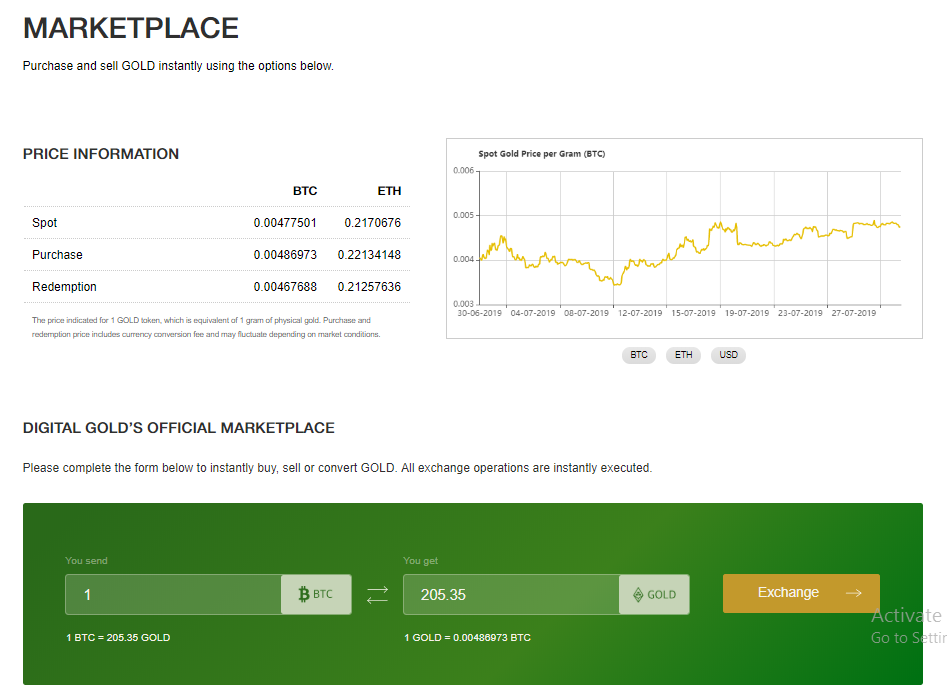947x699 pixels.
Task: Click the 1 BTC = 205.35 GOLD rate text
Action: [x=117, y=637]
